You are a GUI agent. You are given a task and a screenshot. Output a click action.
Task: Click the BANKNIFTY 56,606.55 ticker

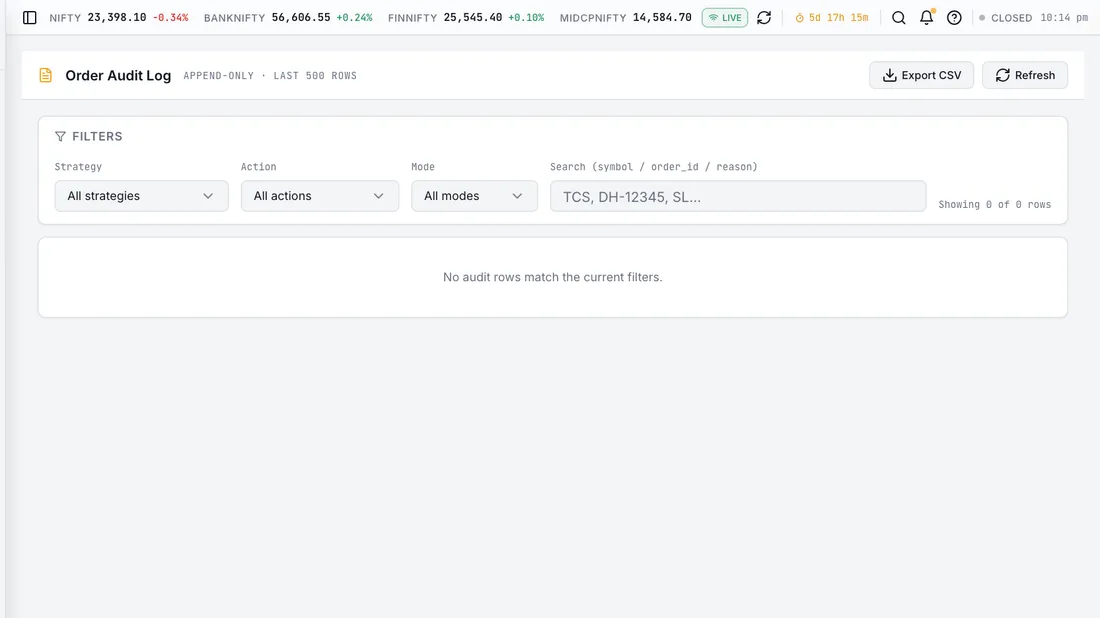(288, 18)
